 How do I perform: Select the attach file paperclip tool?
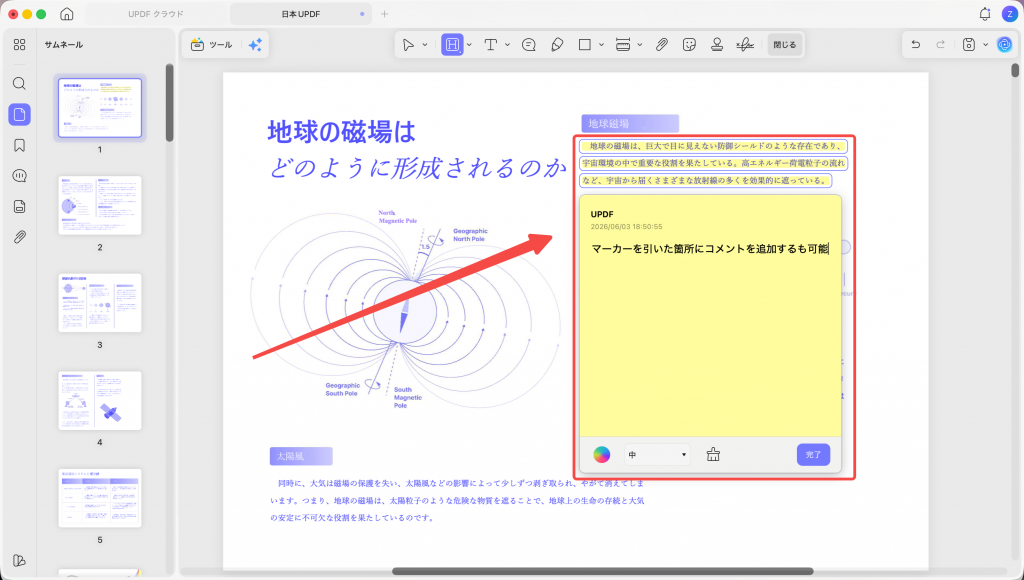coord(662,44)
